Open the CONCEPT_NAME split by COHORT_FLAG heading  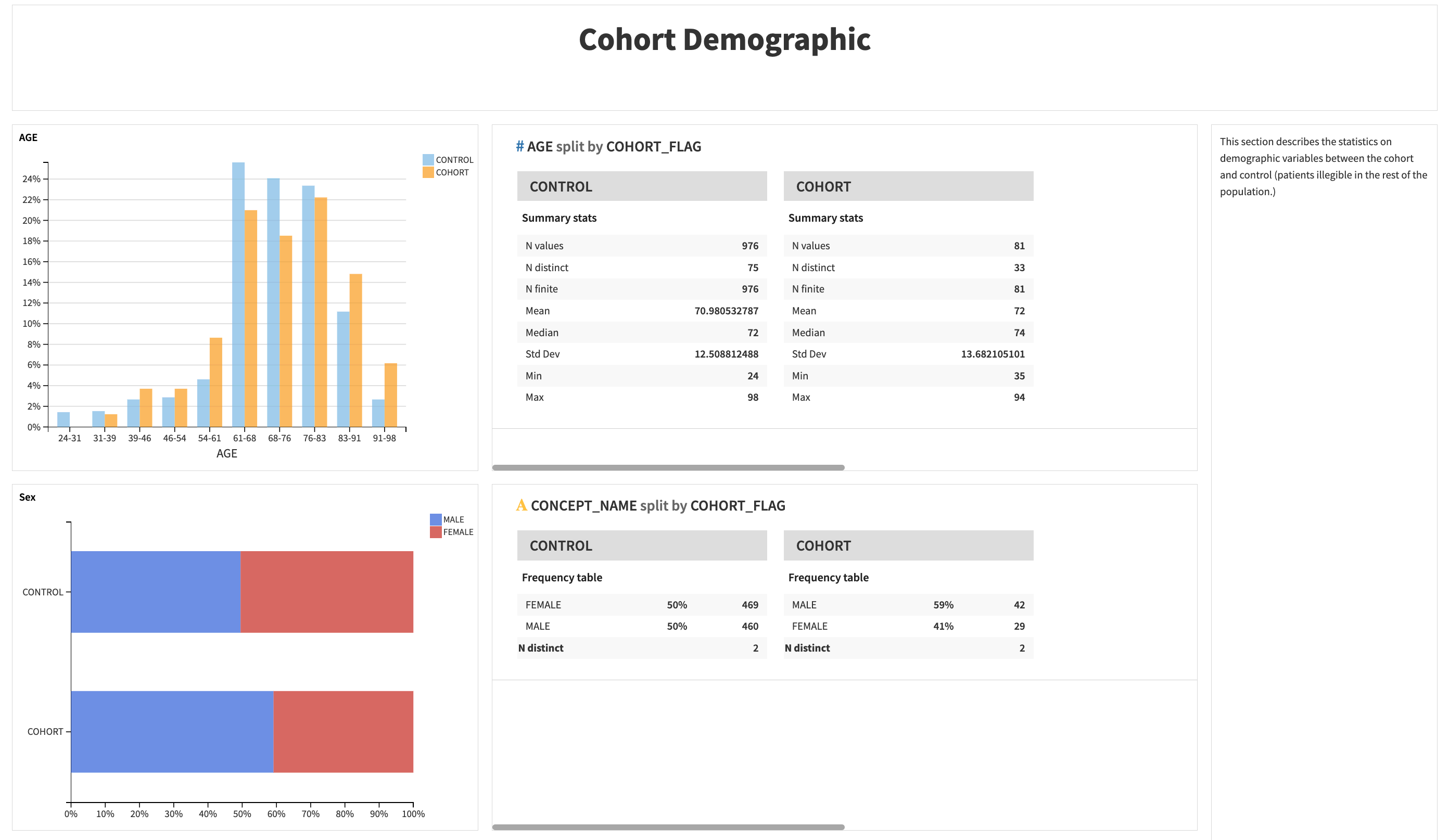coord(659,505)
